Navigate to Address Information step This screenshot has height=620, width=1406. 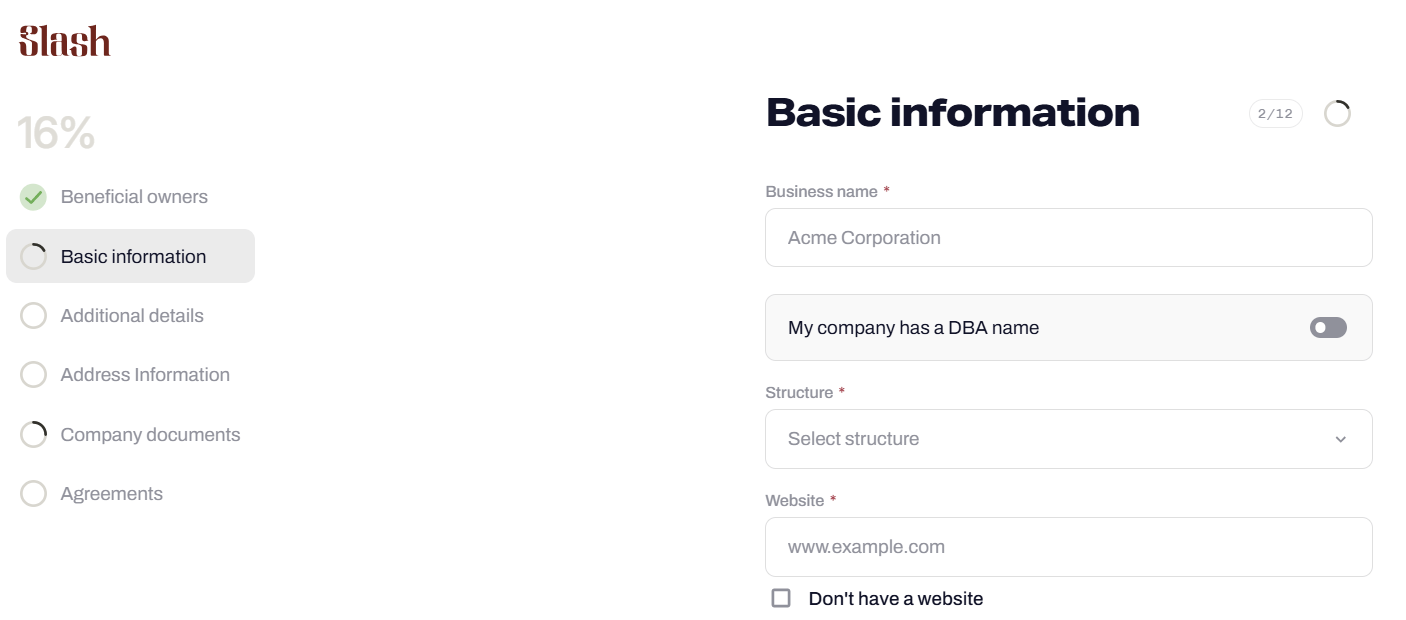(x=145, y=375)
